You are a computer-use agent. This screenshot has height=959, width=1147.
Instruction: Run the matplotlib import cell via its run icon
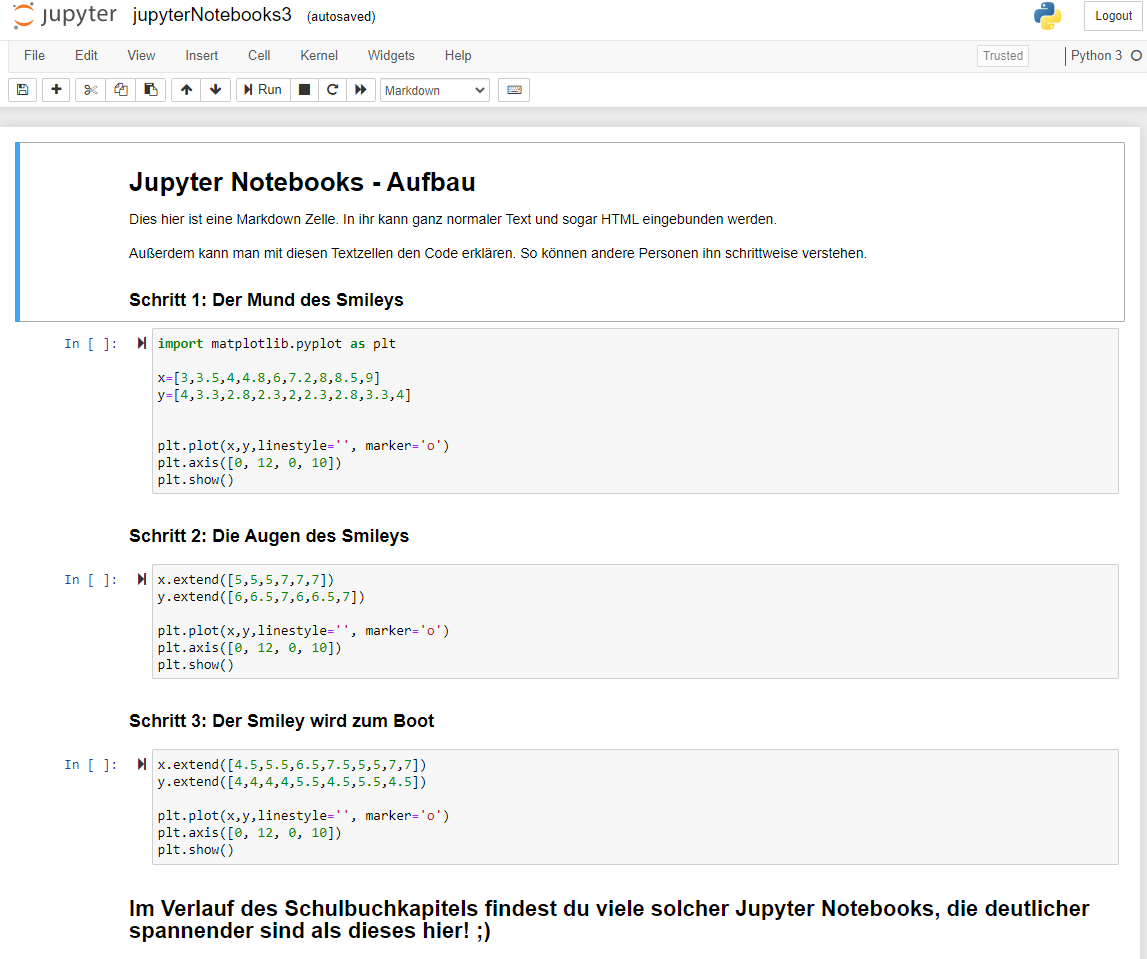coord(142,344)
